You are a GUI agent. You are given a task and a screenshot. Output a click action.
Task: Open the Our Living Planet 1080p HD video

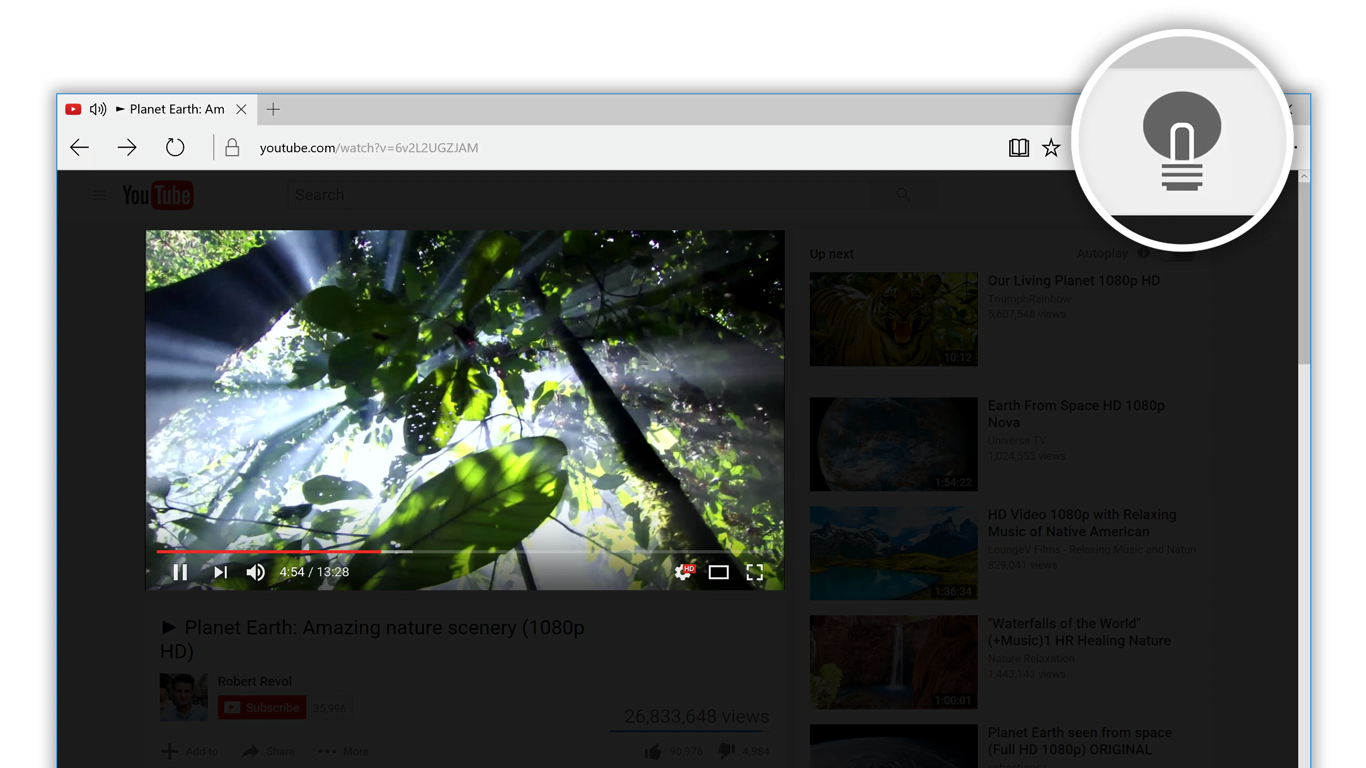pyautogui.click(x=1073, y=280)
